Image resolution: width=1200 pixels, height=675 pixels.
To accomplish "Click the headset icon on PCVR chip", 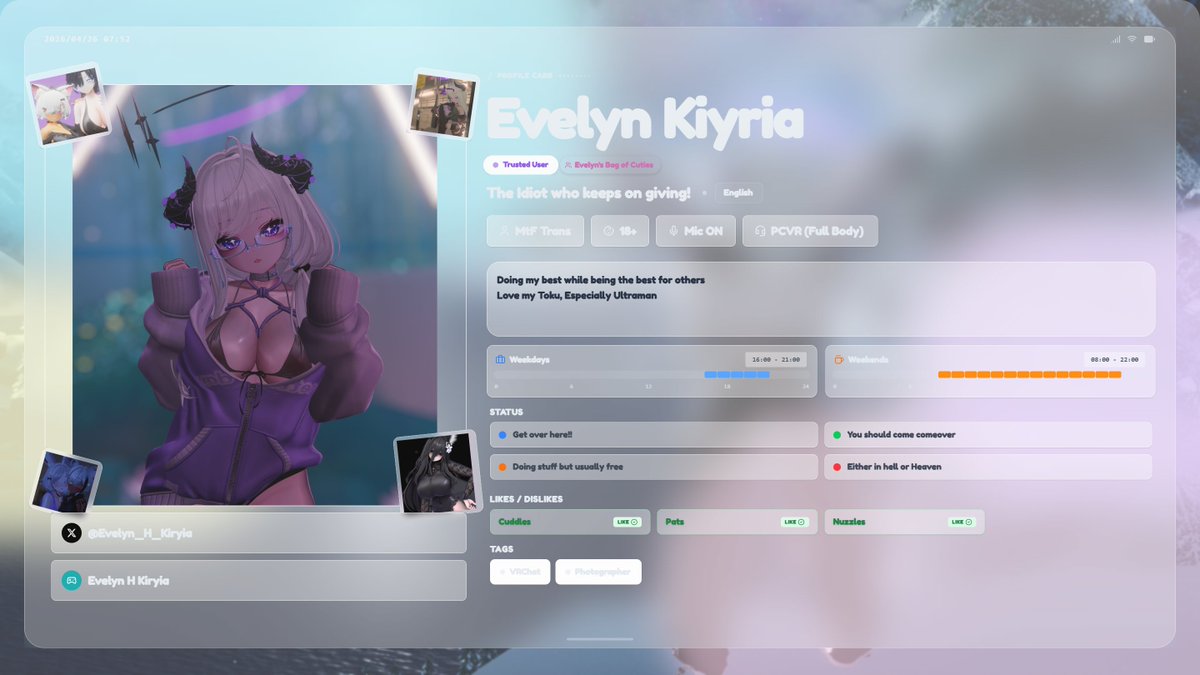I will (760, 231).
